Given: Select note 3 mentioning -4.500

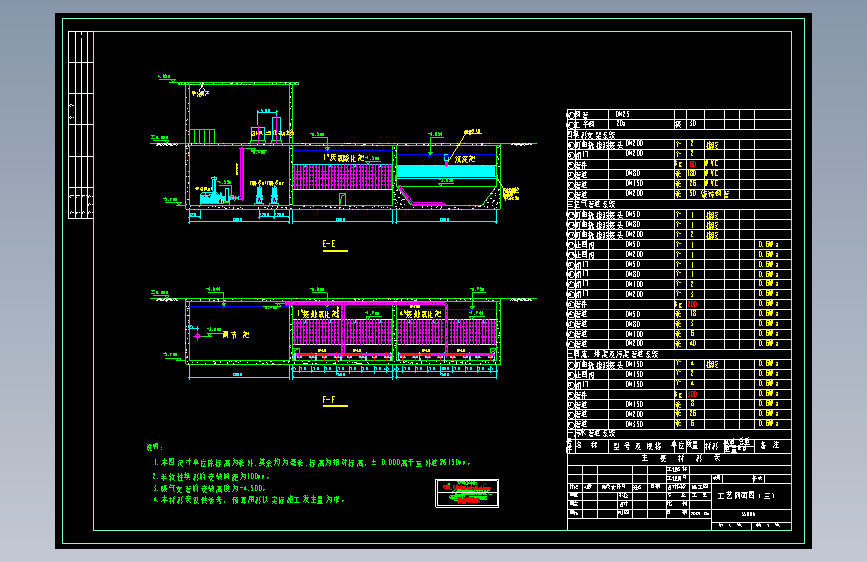Looking at the screenshot, I should 210,488.
